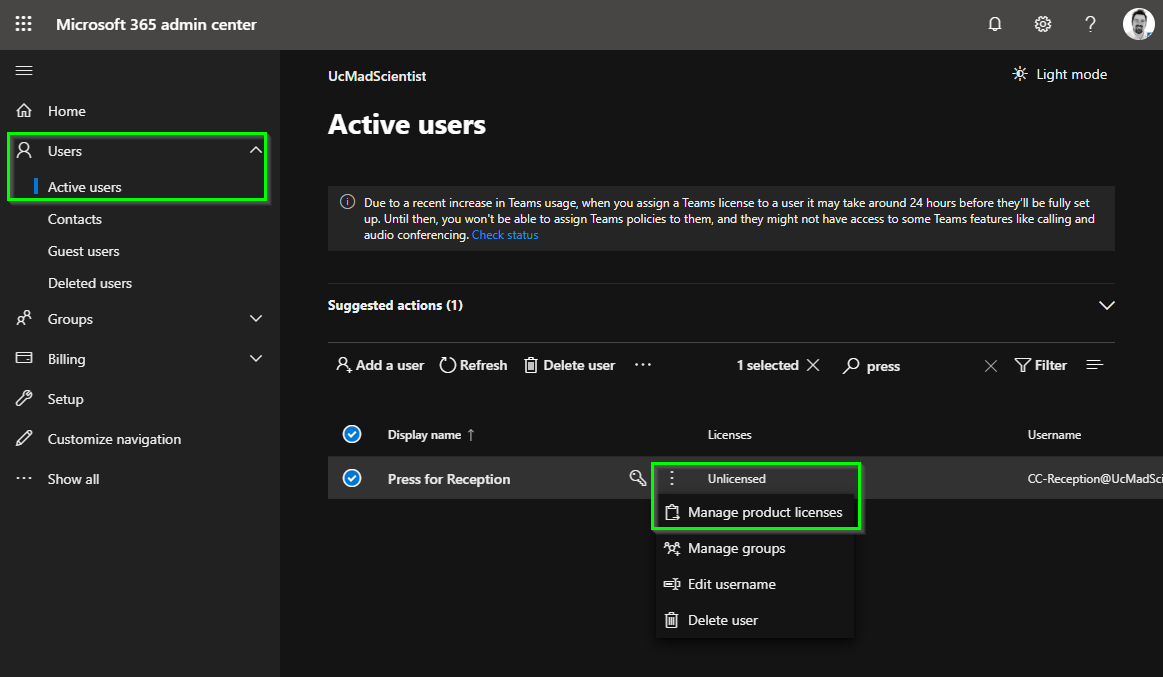Clear the press search query

990,365
